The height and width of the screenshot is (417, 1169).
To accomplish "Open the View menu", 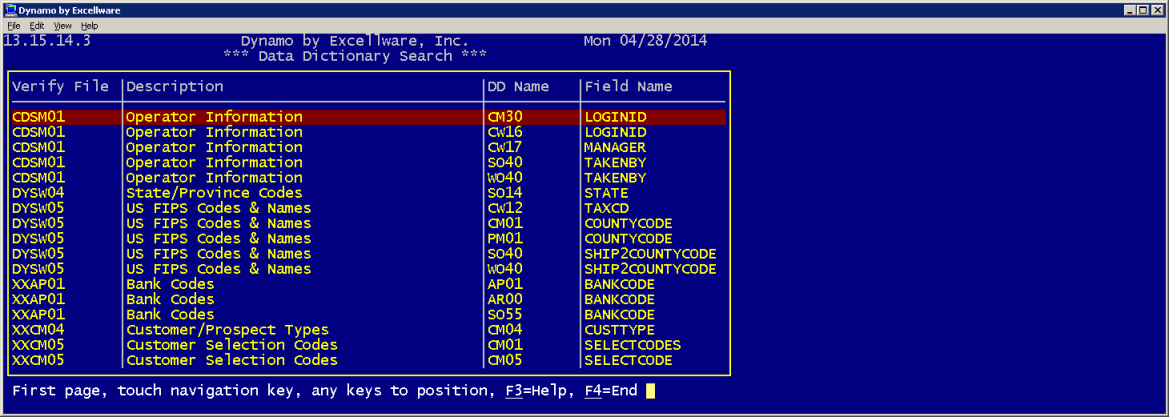I will tap(63, 25).
